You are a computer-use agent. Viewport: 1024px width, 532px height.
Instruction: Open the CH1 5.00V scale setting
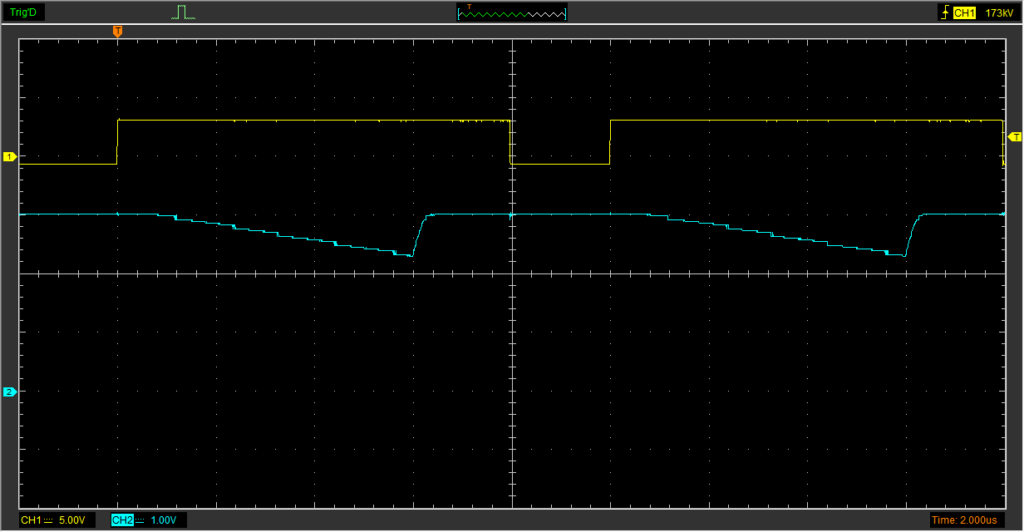(x=73, y=520)
